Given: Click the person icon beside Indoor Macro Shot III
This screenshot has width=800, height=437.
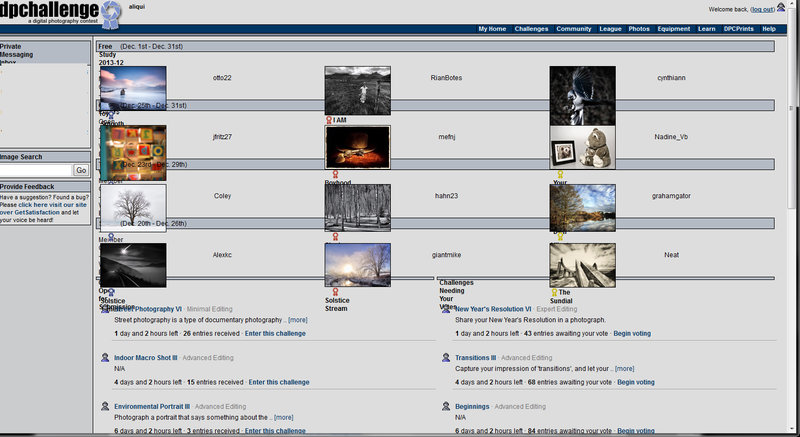Looking at the screenshot, I should tap(105, 357).
